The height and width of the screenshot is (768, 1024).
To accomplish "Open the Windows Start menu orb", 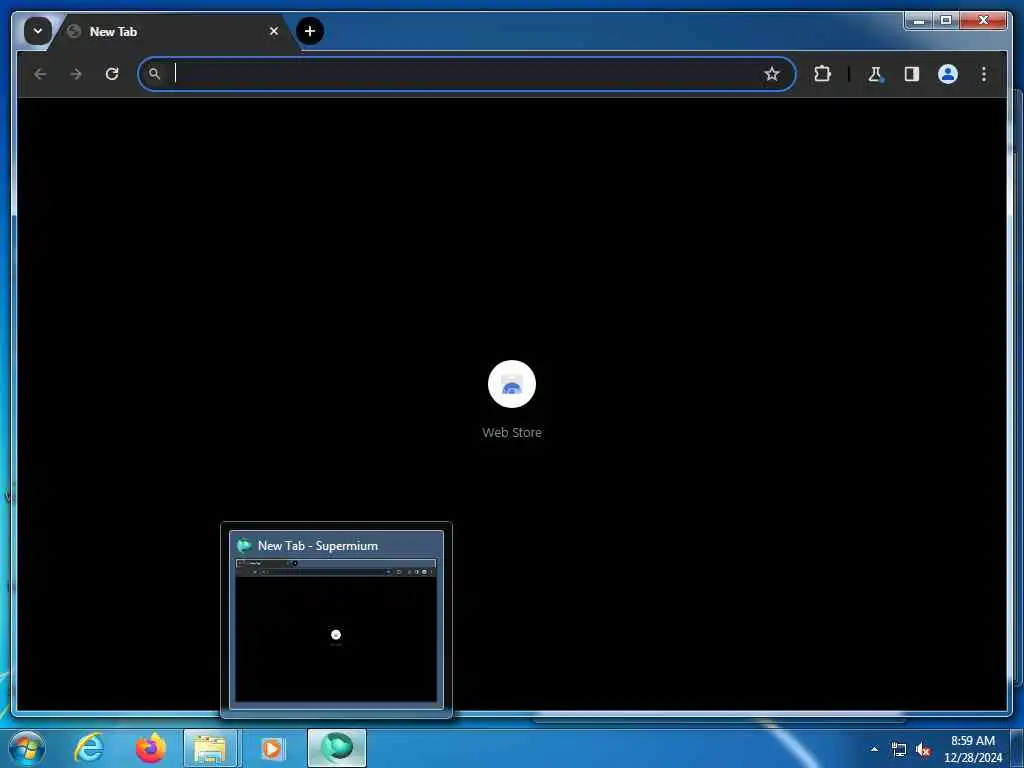I will pos(27,748).
